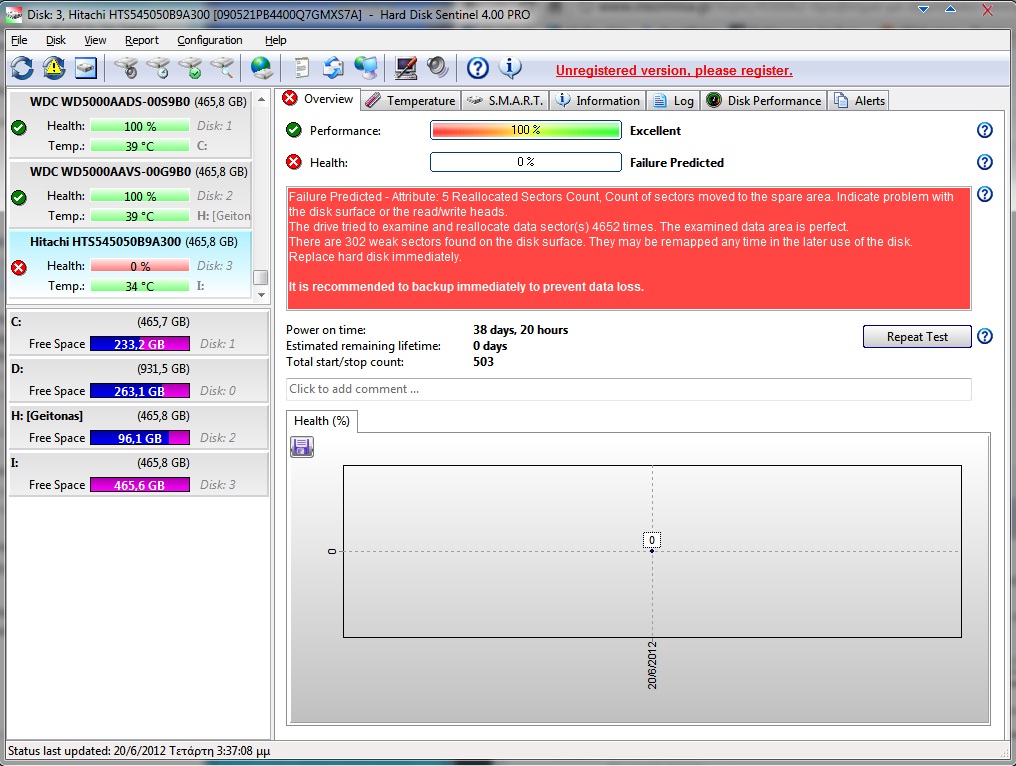Click the blue up arrow in title bar
This screenshot has height=766, width=1016.
950,9
